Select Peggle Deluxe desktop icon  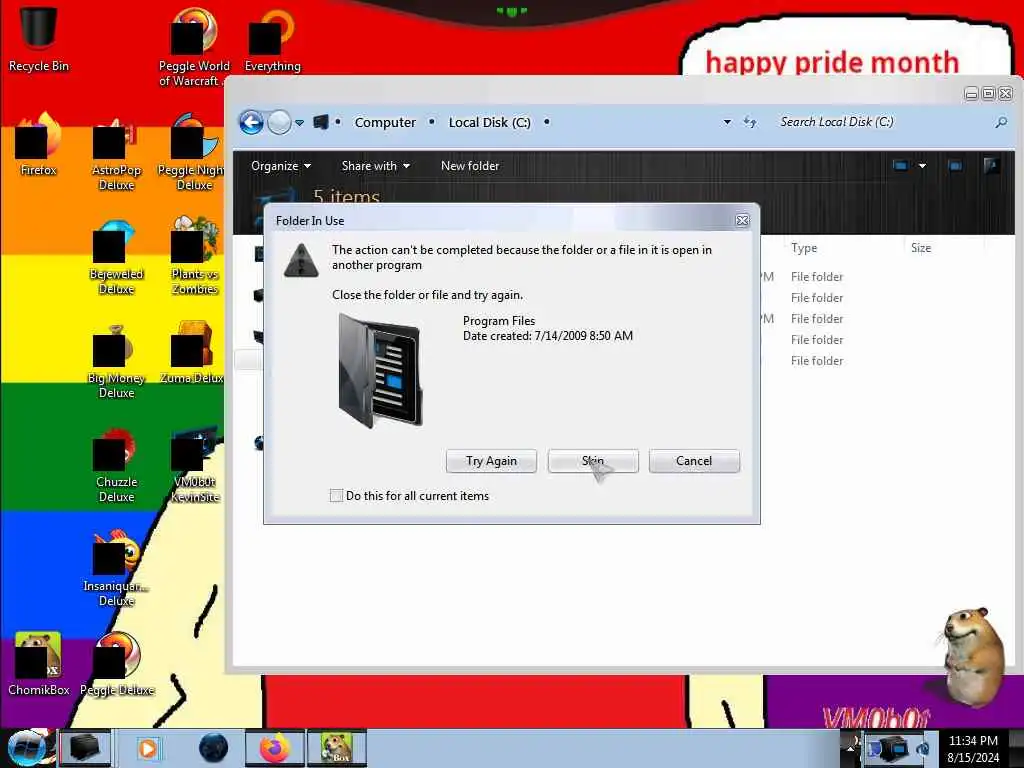[x=116, y=663]
